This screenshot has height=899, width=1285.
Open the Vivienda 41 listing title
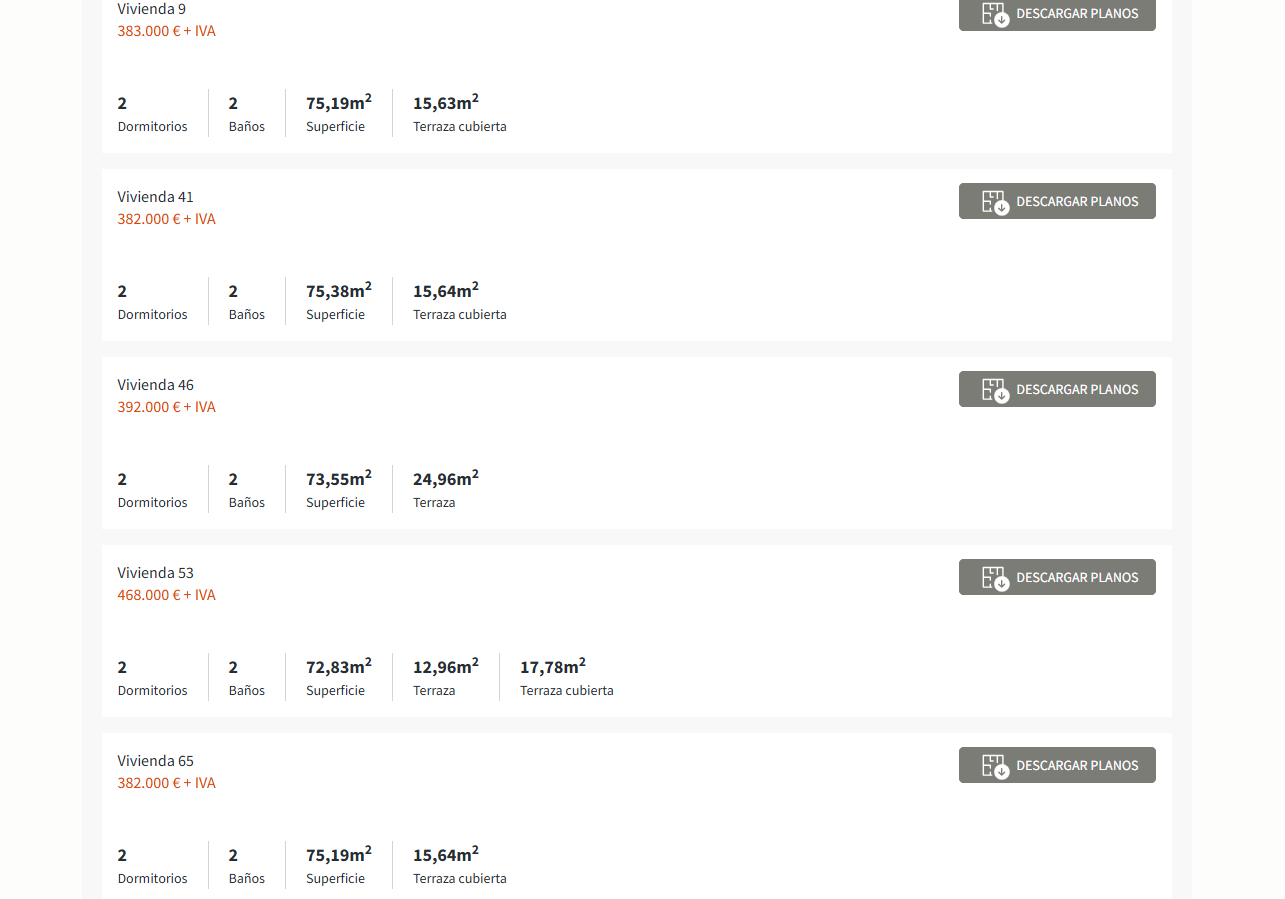click(155, 197)
